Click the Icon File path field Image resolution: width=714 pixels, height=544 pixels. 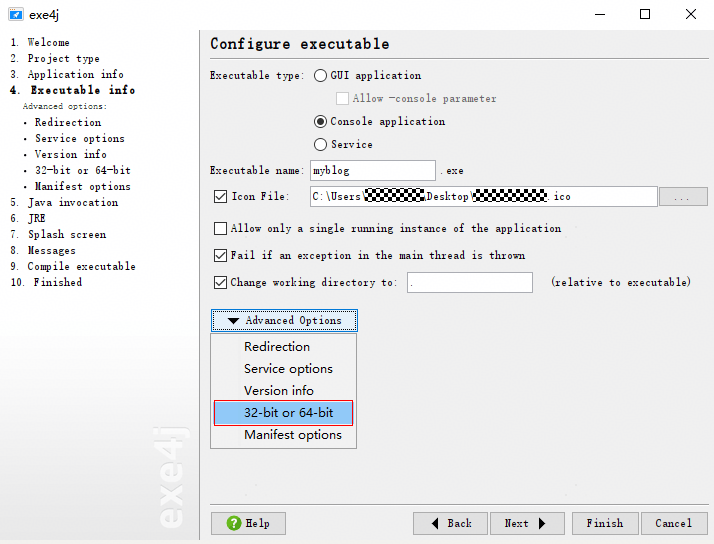484,197
